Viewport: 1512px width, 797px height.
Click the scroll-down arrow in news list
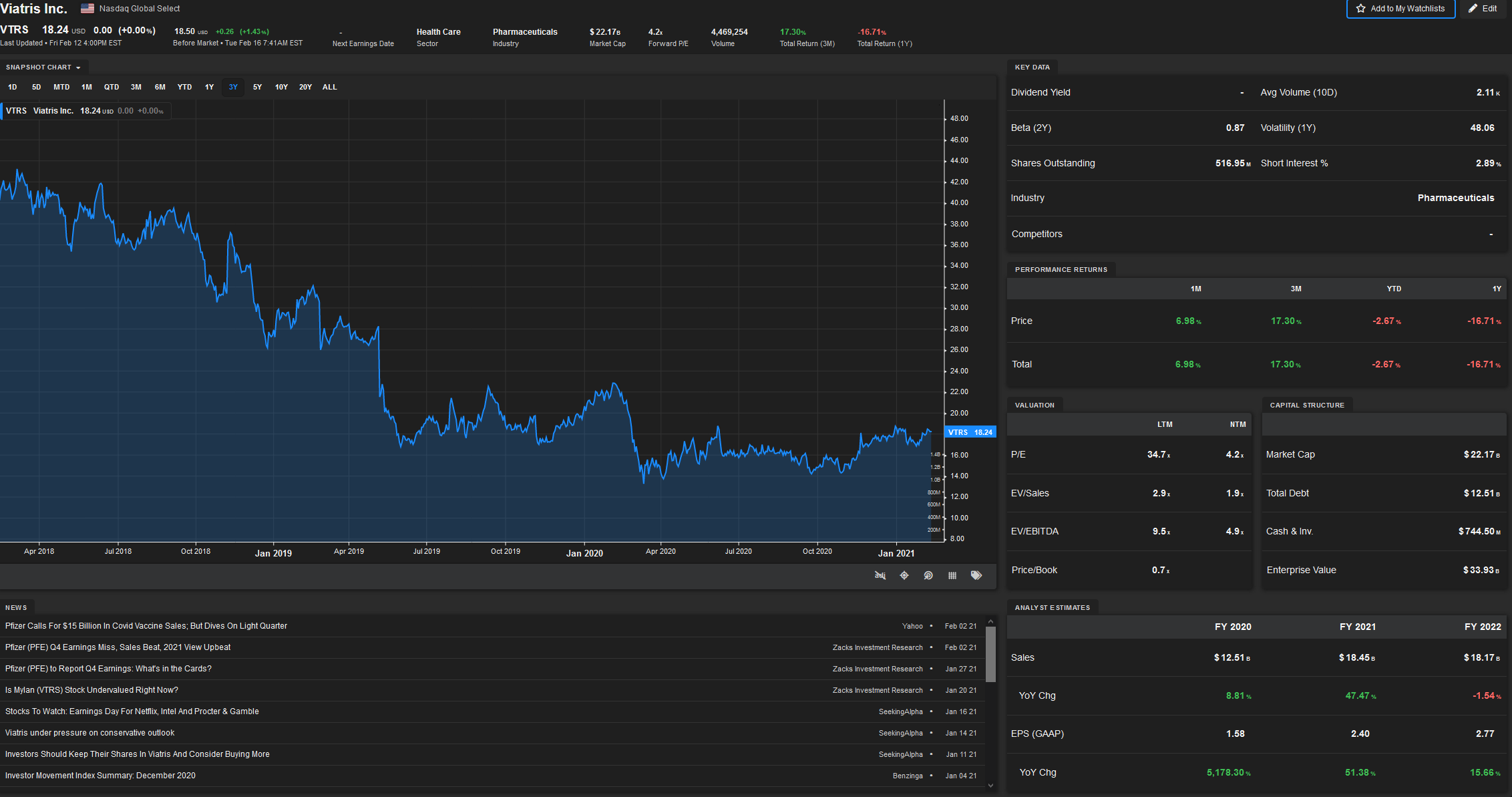[990, 786]
